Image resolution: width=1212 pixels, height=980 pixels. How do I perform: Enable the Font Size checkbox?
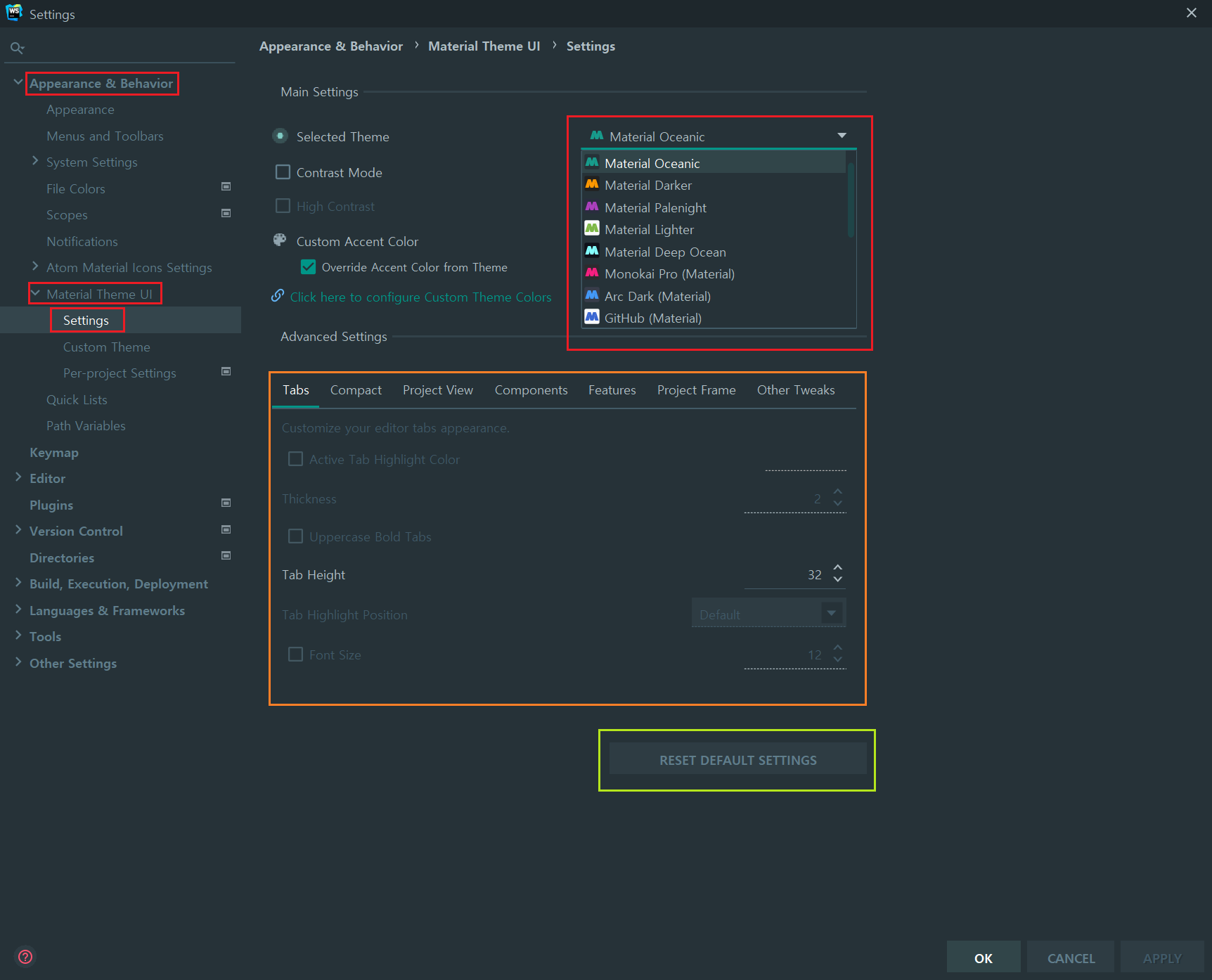click(296, 655)
